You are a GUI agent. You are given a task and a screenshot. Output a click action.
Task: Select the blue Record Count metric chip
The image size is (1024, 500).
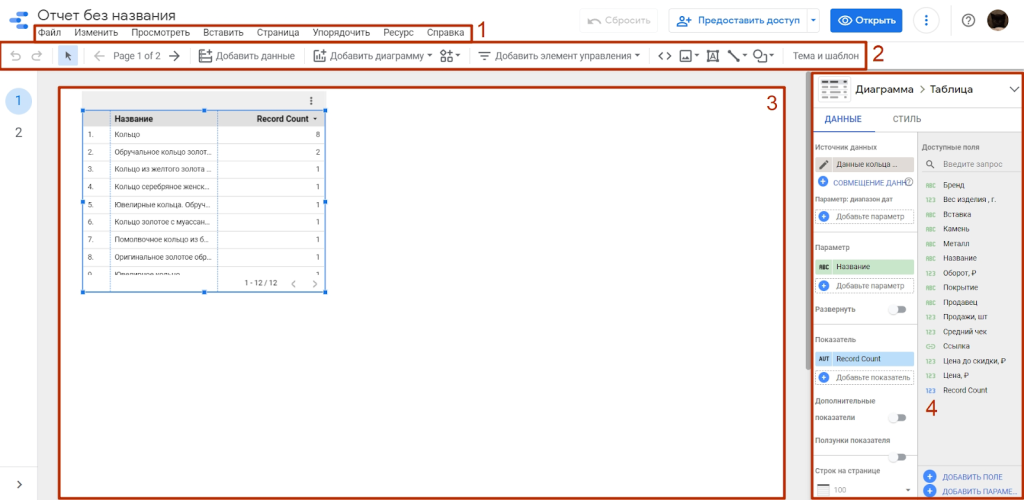[864, 358]
